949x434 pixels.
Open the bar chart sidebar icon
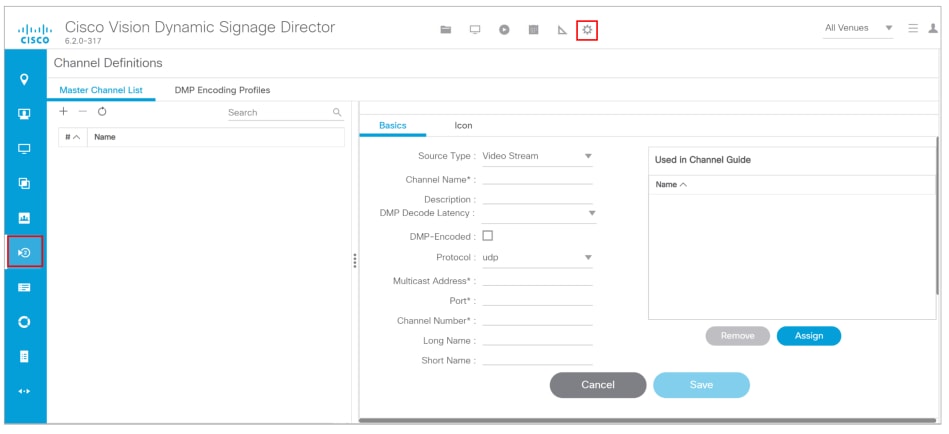24,218
